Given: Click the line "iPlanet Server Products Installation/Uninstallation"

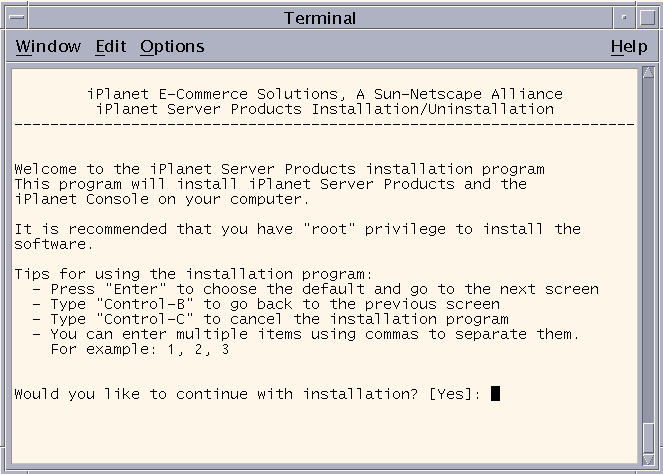Looking at the screenshot, I should coord(325,109).
